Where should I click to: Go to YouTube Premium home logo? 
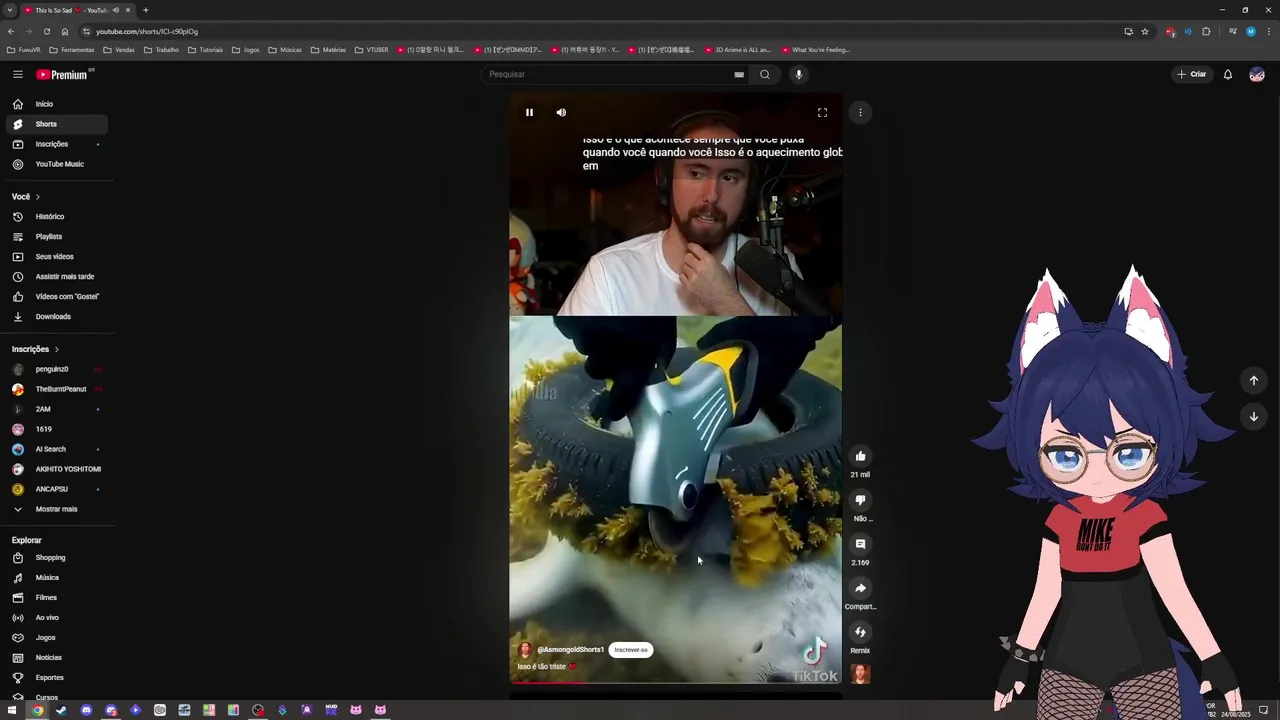click(64, 74)
